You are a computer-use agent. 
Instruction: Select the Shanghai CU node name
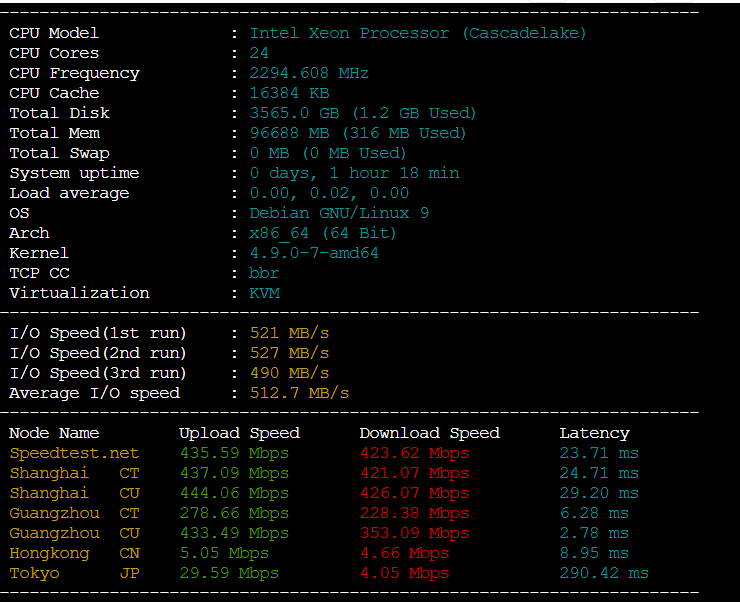click(74, 493)
